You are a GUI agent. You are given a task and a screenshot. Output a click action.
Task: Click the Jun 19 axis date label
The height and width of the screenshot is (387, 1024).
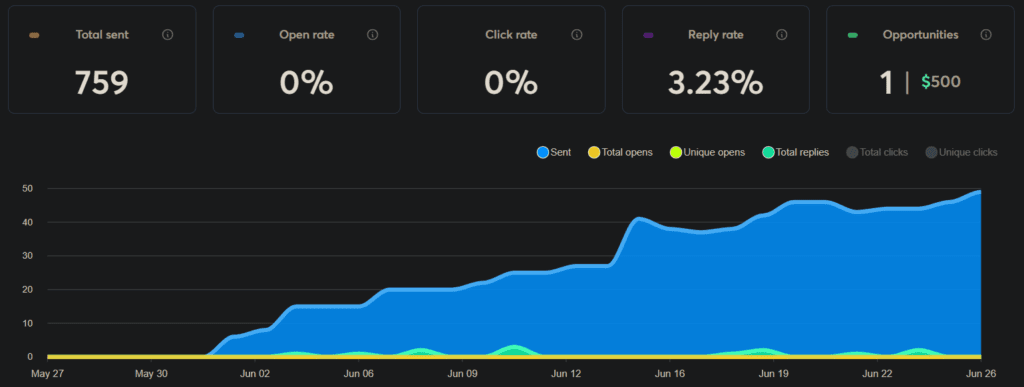[x=774, y=374]
